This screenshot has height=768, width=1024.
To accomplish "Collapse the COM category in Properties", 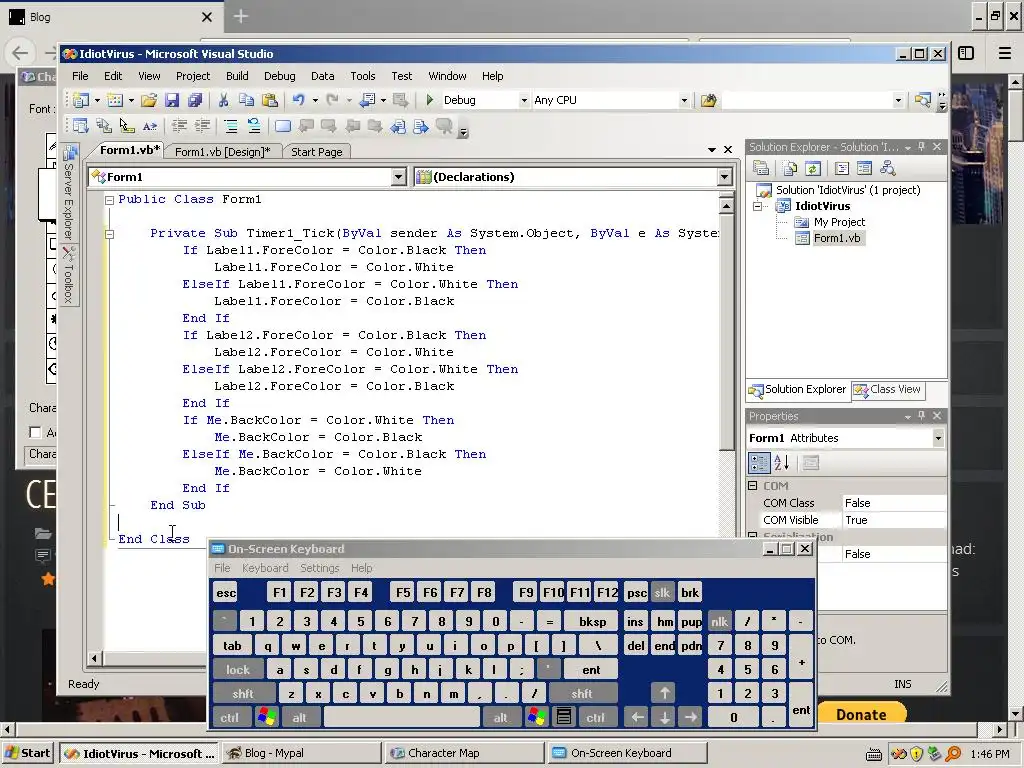I will click(752, 486).
